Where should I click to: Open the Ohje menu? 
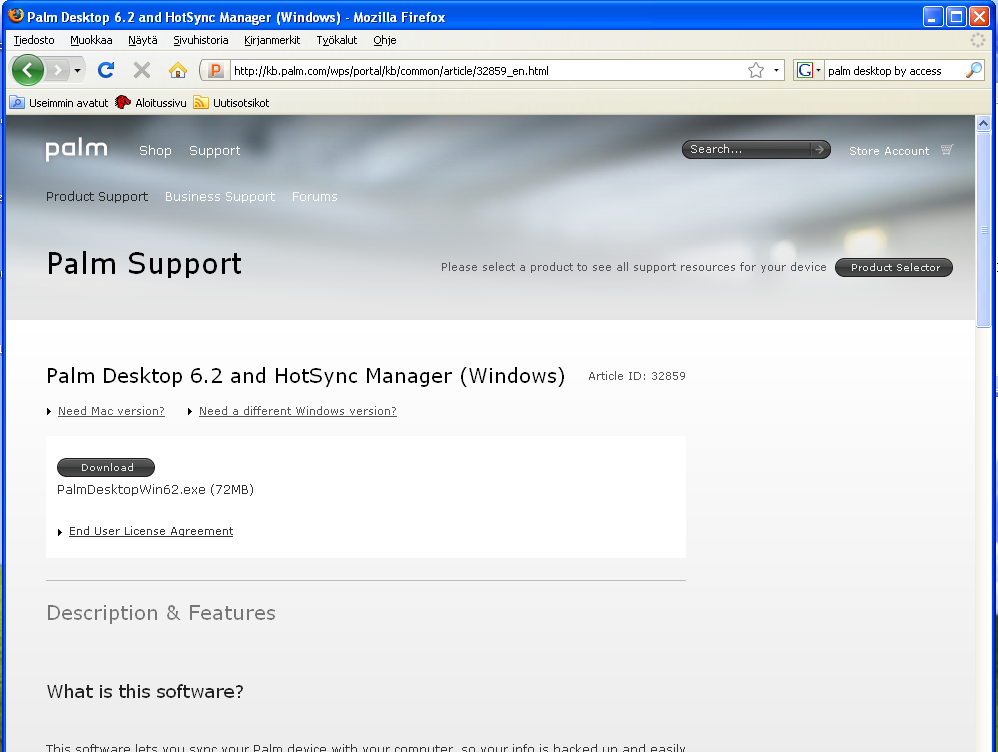[384, 40]
